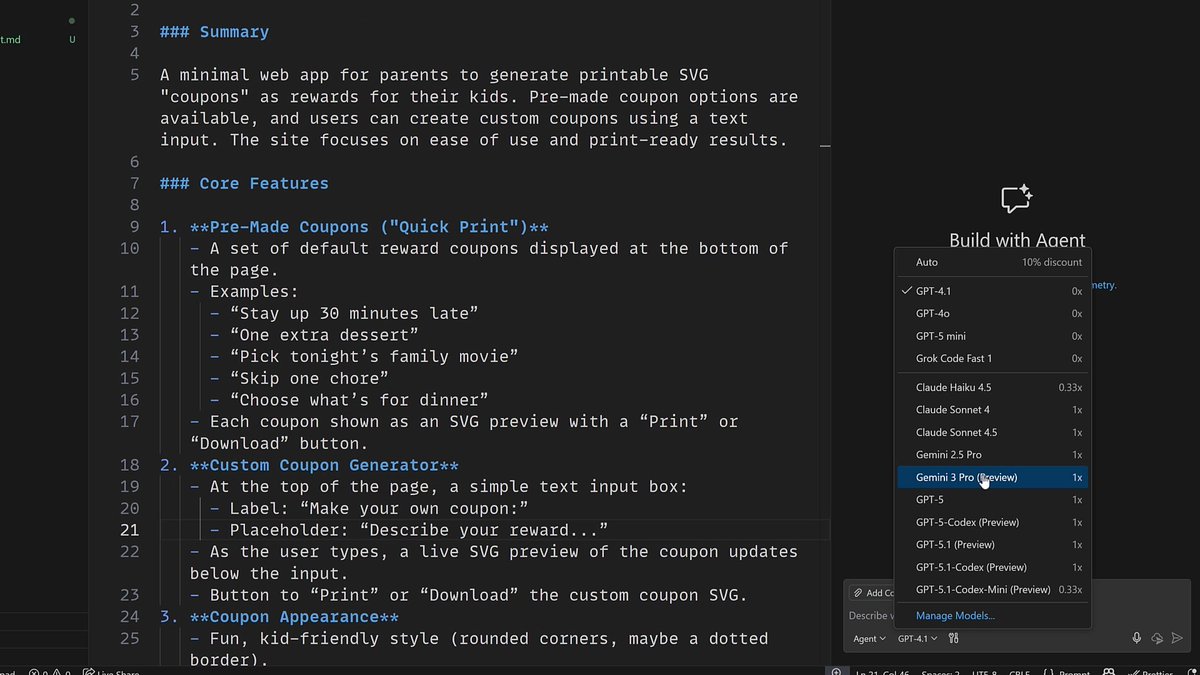Click the Custom Coupon Generator heading
Viewport: 1200px width, 675px height.
click(309, 465)
